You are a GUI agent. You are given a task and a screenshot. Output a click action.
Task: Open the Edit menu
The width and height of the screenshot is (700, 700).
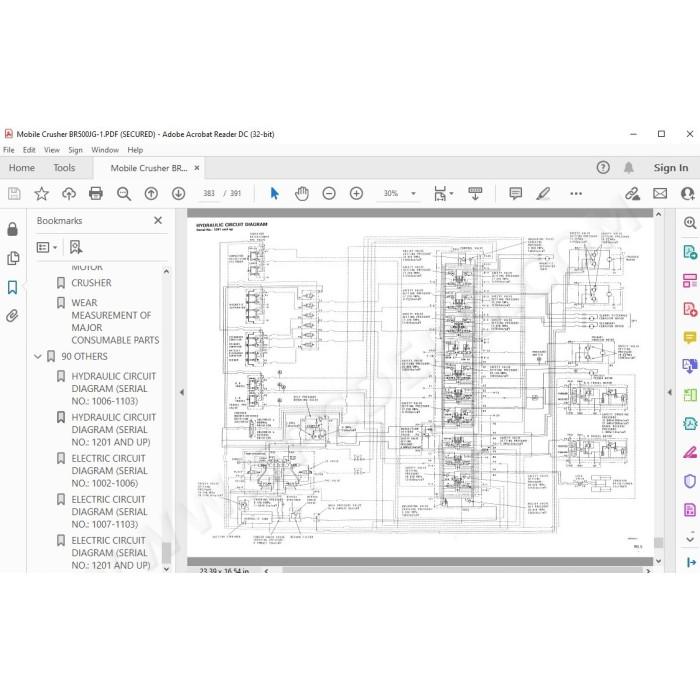click(x=29, y=150)
